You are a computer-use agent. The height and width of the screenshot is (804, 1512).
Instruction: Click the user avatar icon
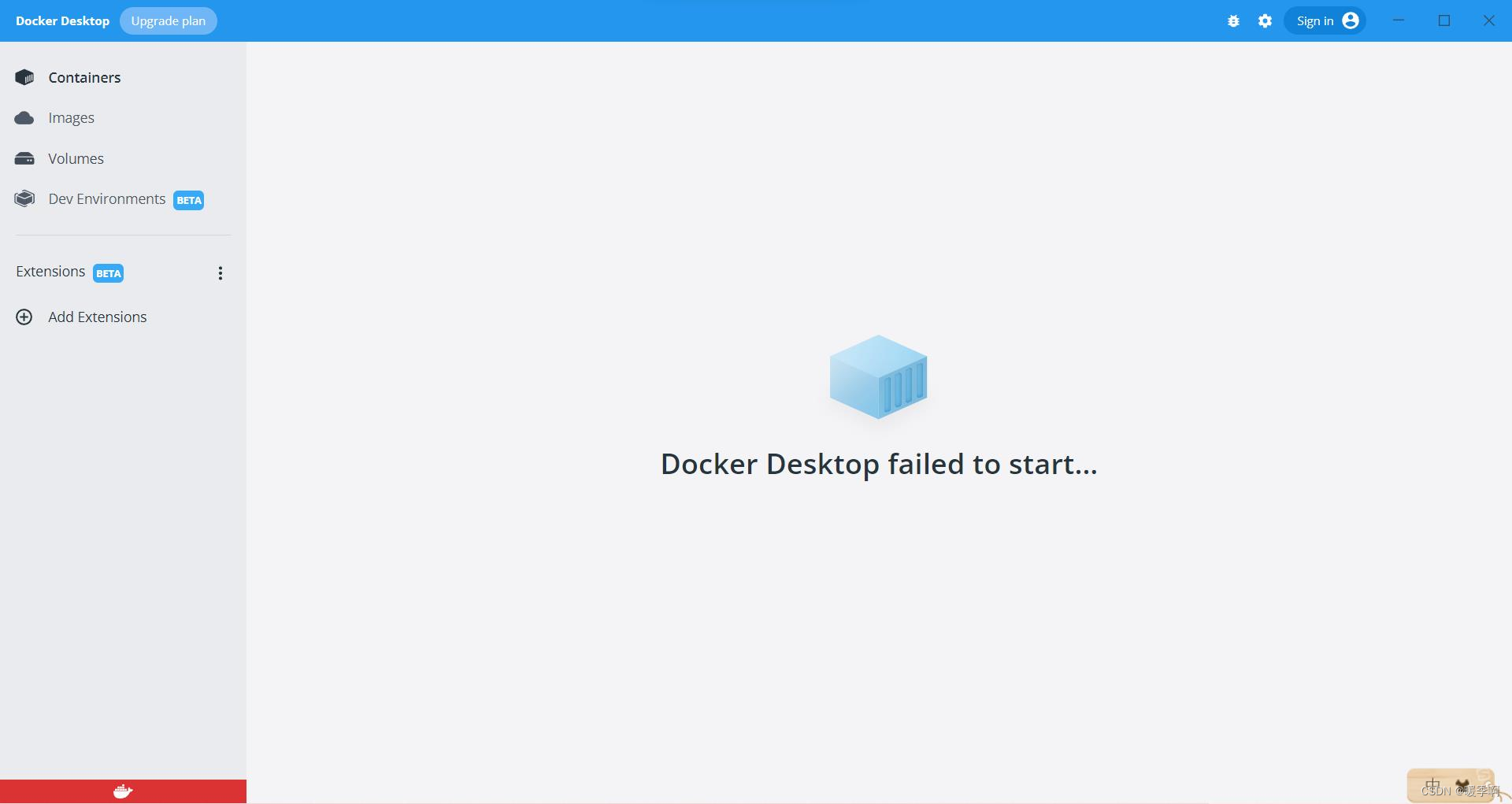tap(1351, 20)
